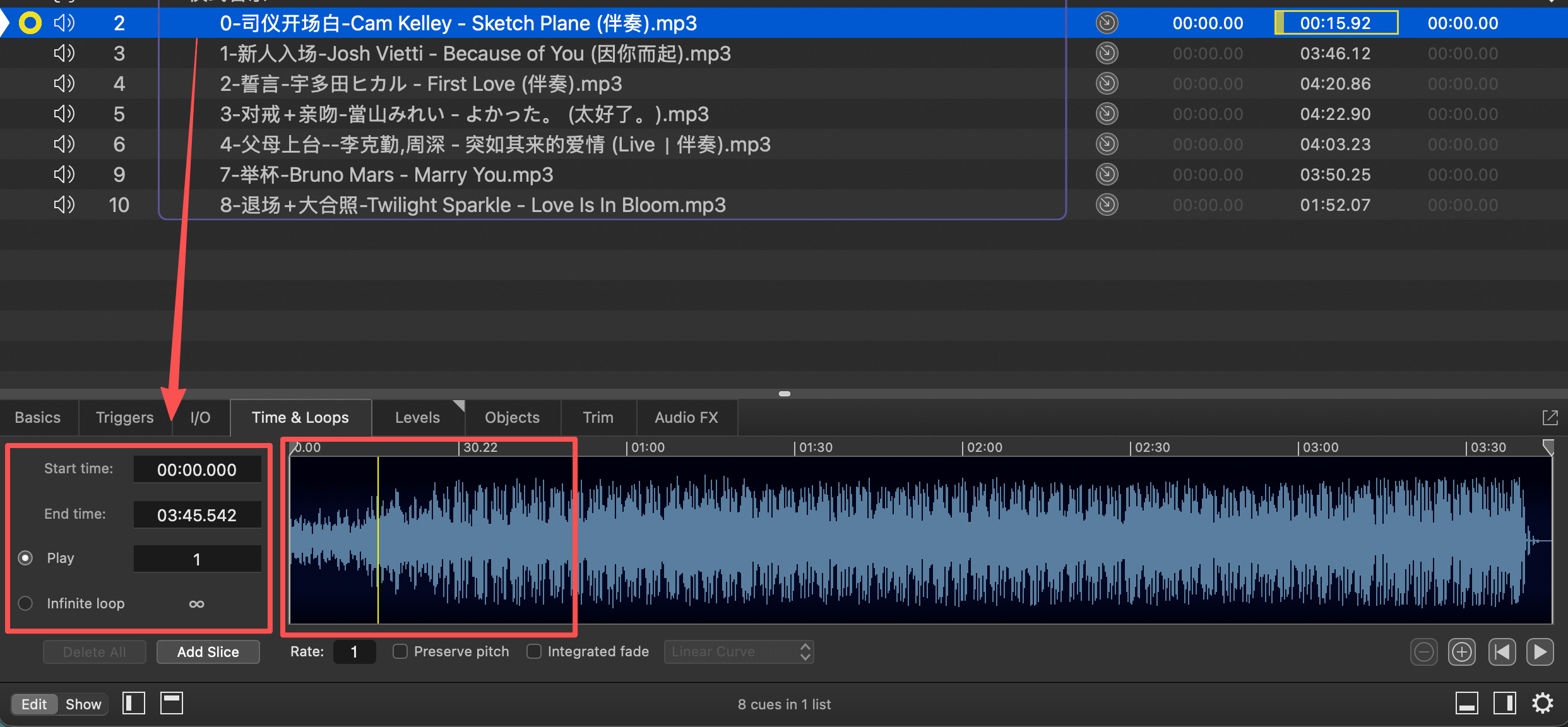Select cue 10 Love Is In Bloom row
1568x727 pixels.
tap(784, 205)
